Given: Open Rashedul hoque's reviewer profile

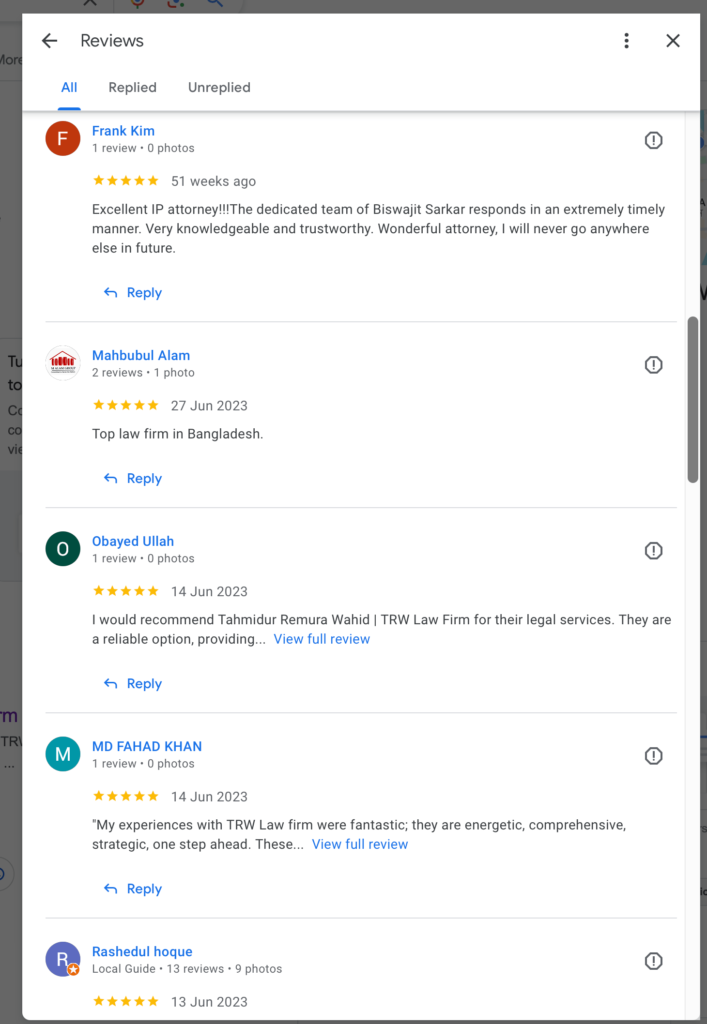Looking at the screenshot, I should coord(142,952).
